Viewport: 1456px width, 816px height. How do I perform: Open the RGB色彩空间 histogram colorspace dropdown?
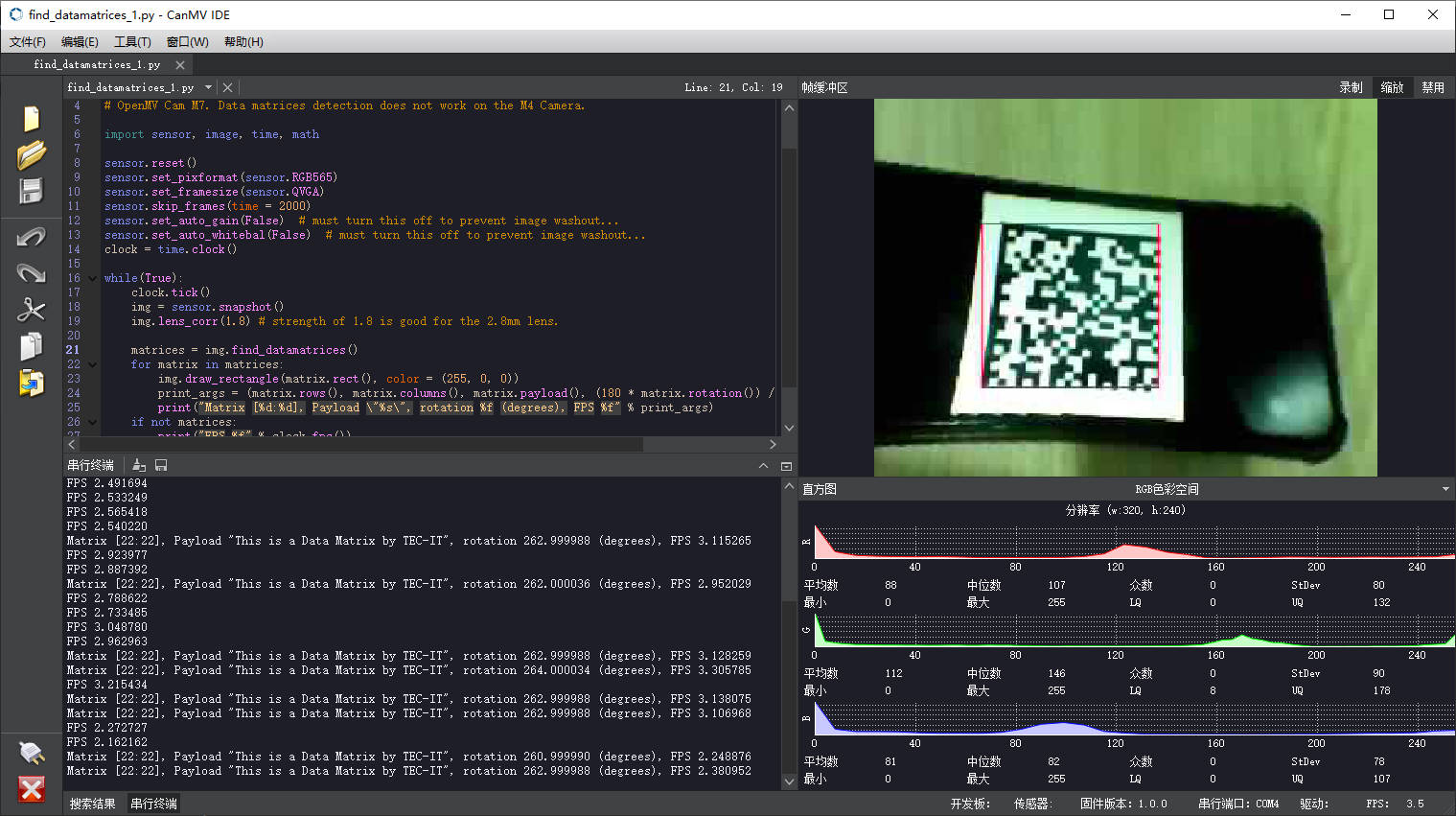[x=1445, y=489]
